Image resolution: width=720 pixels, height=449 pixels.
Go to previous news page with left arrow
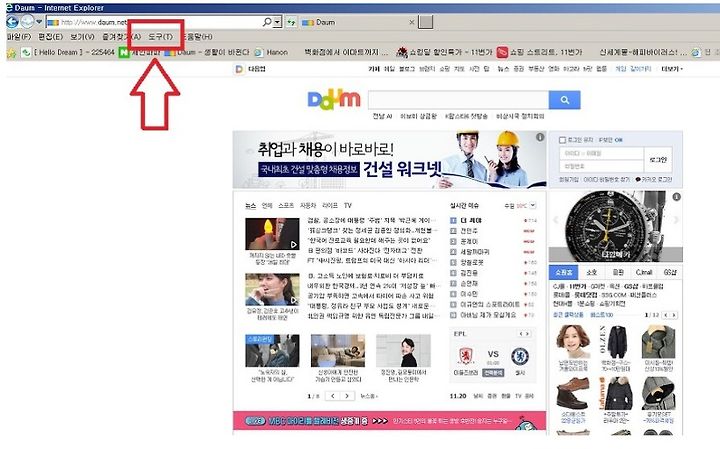click(332, 396)
